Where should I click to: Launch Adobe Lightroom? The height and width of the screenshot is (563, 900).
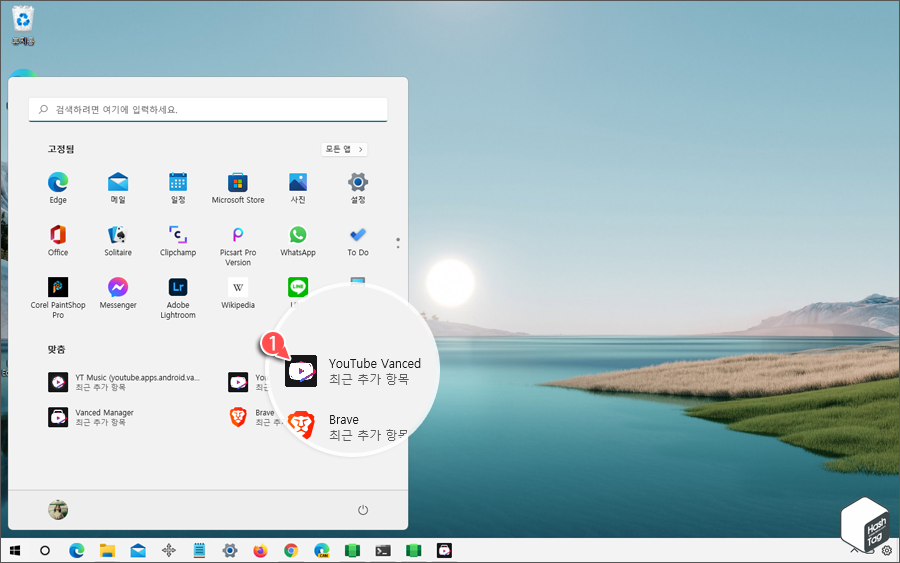click(178, 297)
